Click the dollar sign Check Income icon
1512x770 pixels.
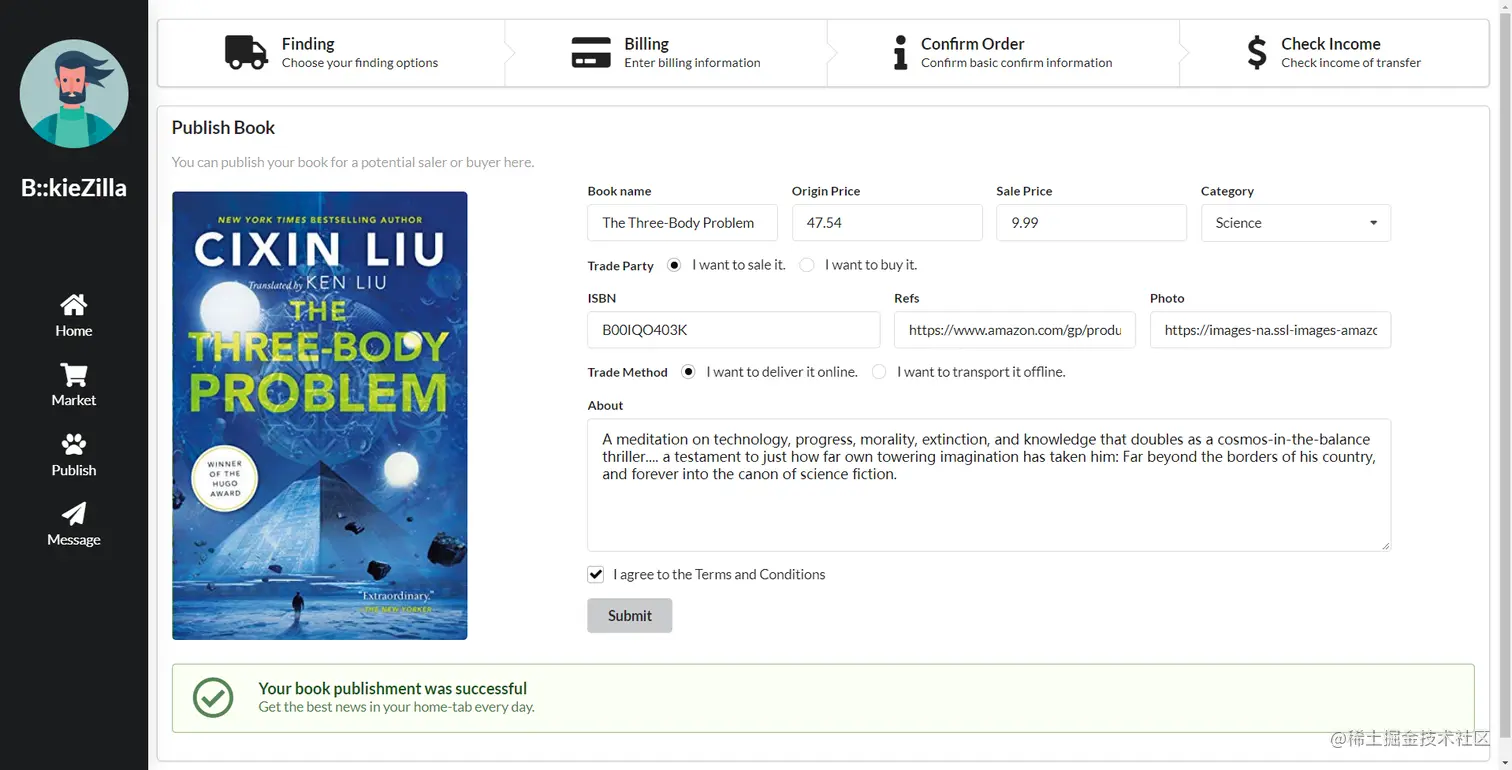click(x=1257, y=52)
